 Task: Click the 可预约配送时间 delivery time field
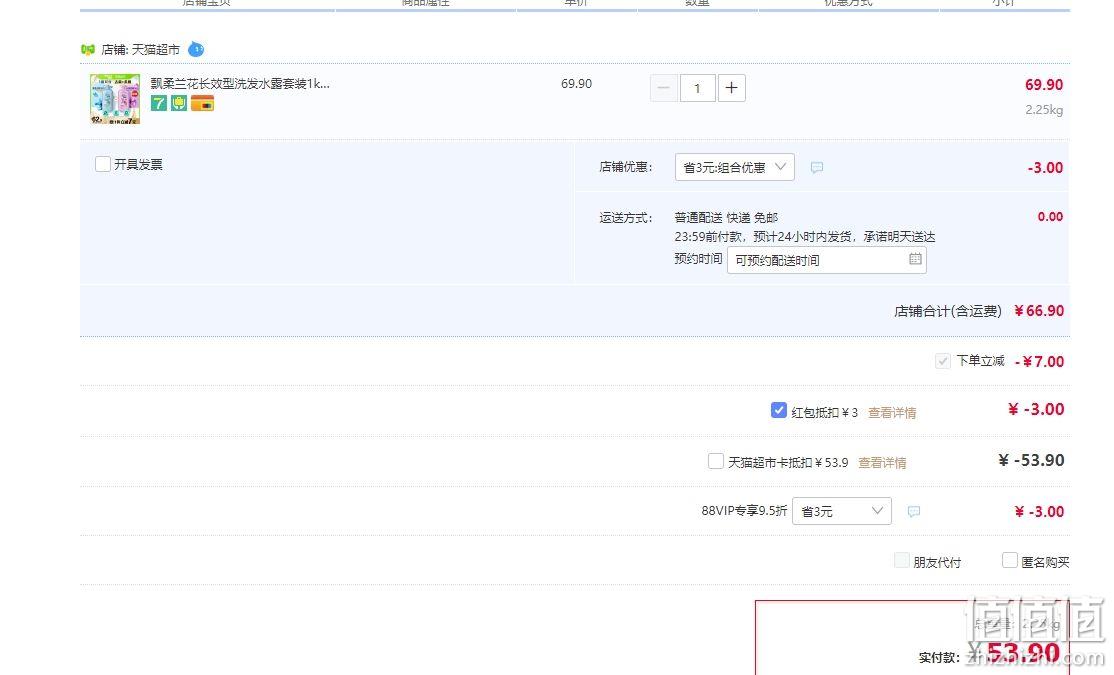pyautogui.click(x=827, y=260)
